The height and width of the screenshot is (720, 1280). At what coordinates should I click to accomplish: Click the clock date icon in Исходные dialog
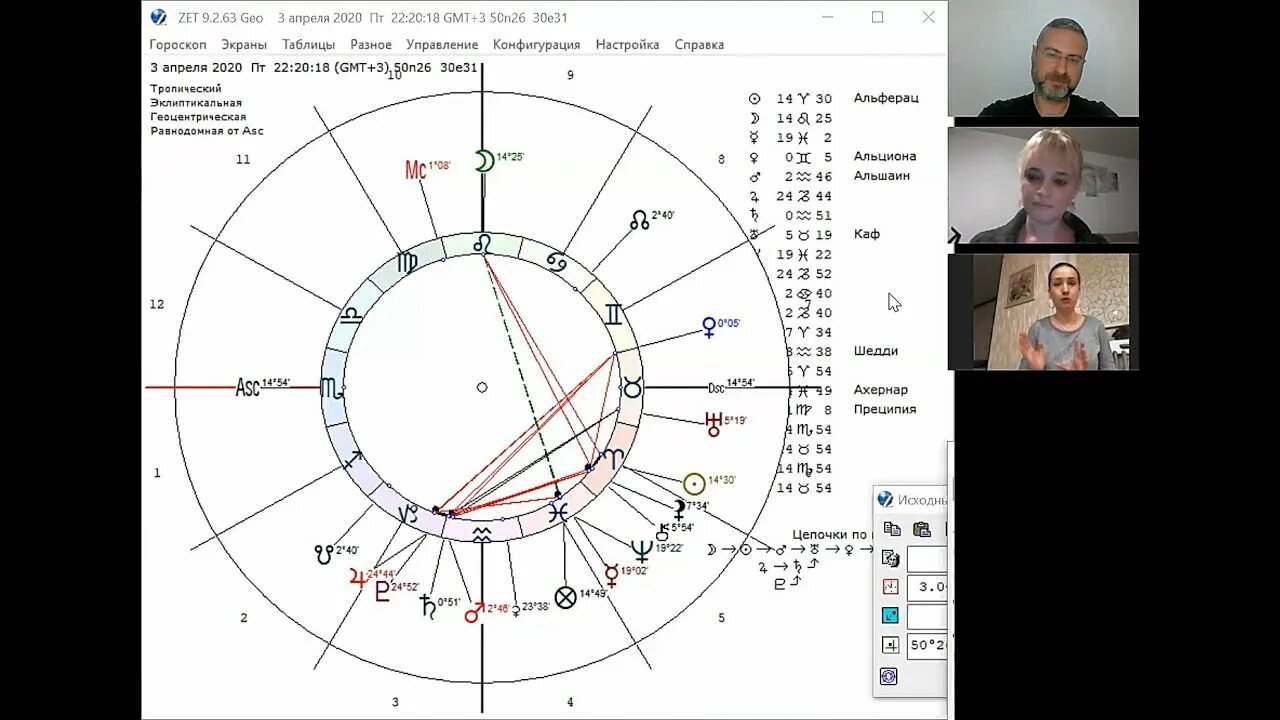(889, 587)
